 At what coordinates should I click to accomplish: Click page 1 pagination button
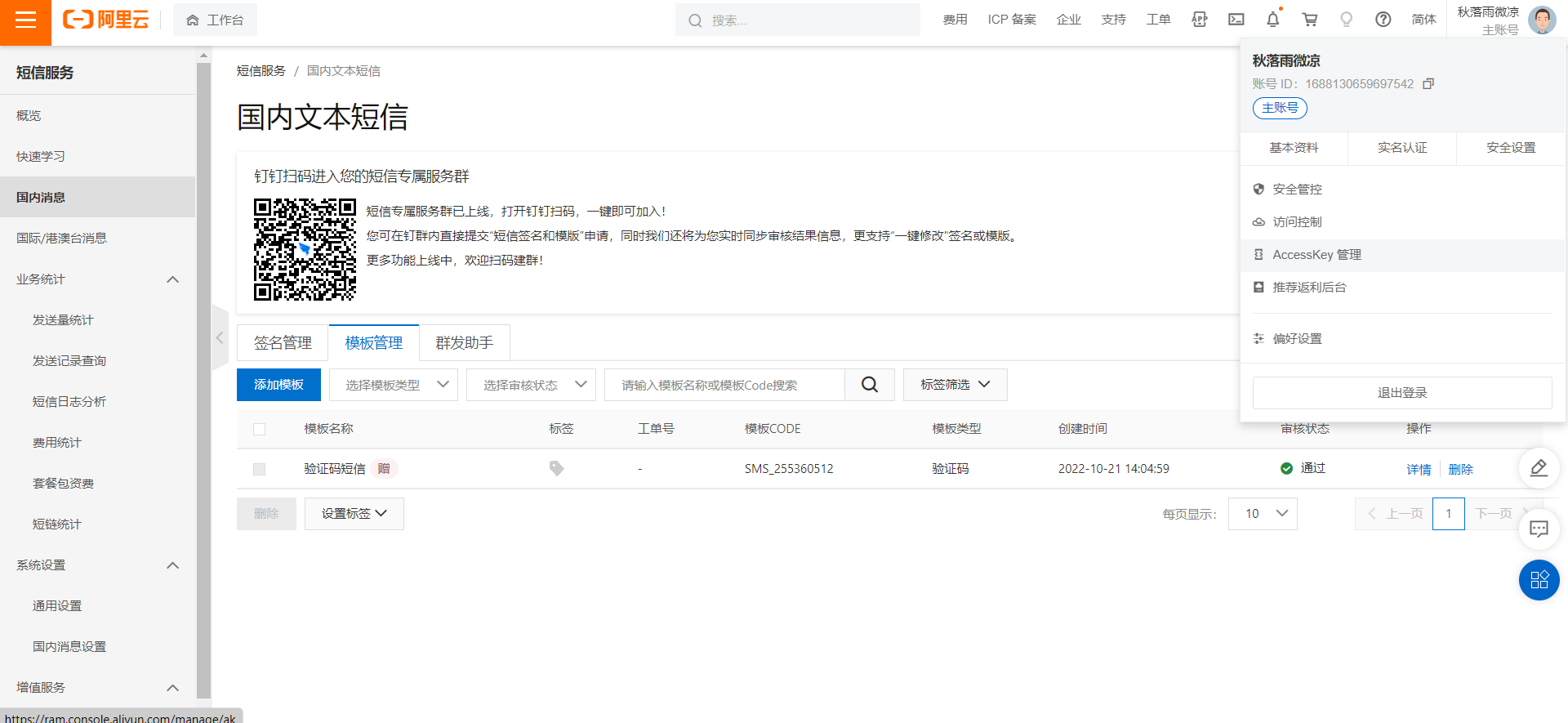coord(1449,514)
